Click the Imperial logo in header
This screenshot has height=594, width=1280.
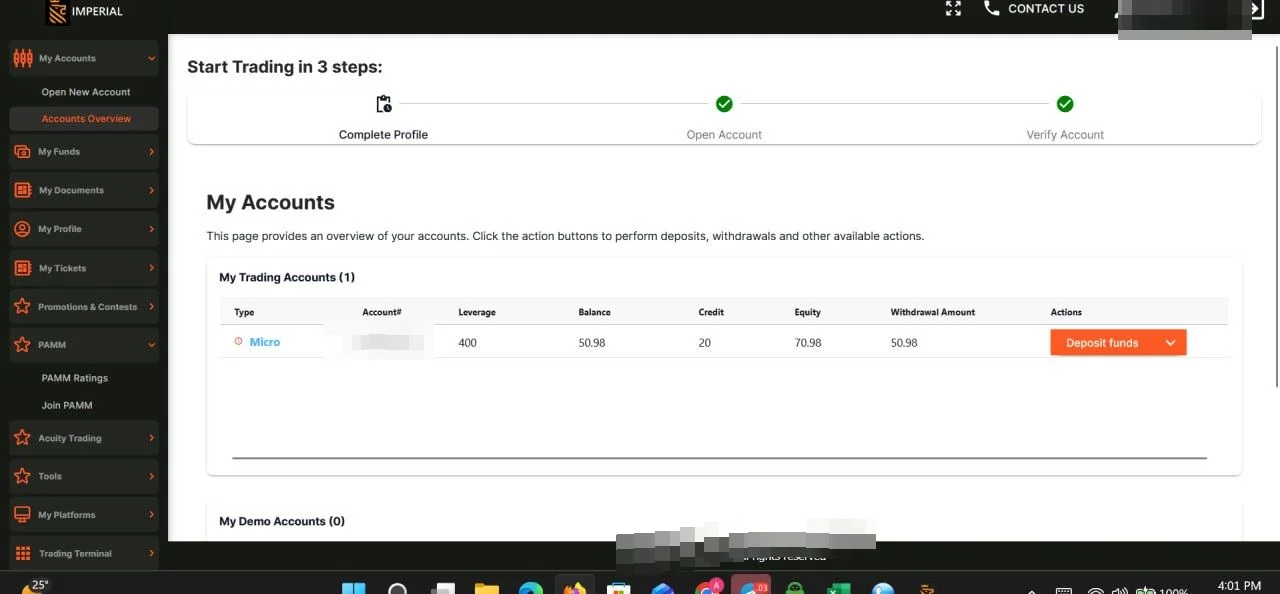tap(59, 11)
